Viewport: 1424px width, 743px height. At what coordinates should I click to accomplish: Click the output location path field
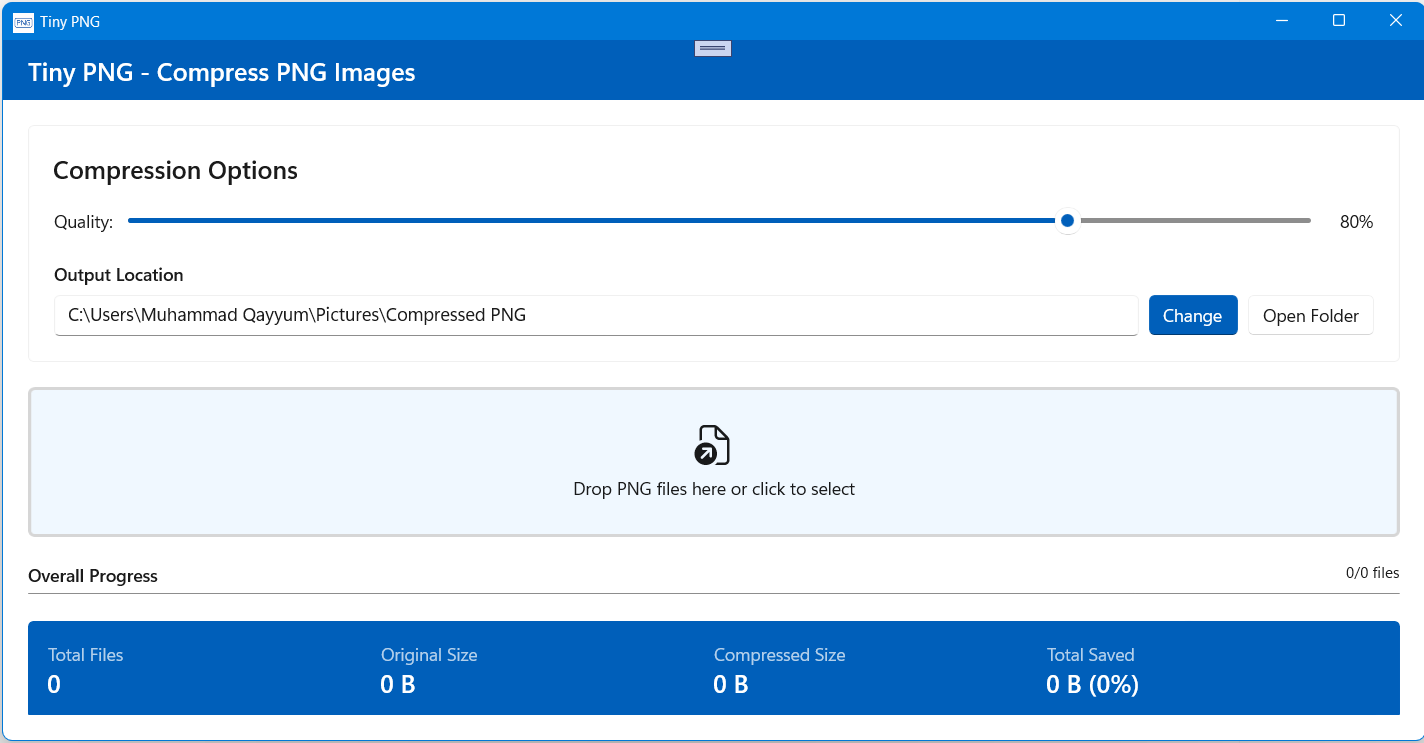[595, 316]
